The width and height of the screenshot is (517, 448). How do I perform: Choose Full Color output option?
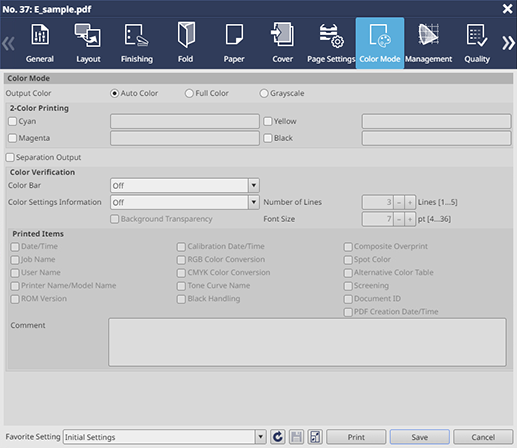(x=189, y=93)
